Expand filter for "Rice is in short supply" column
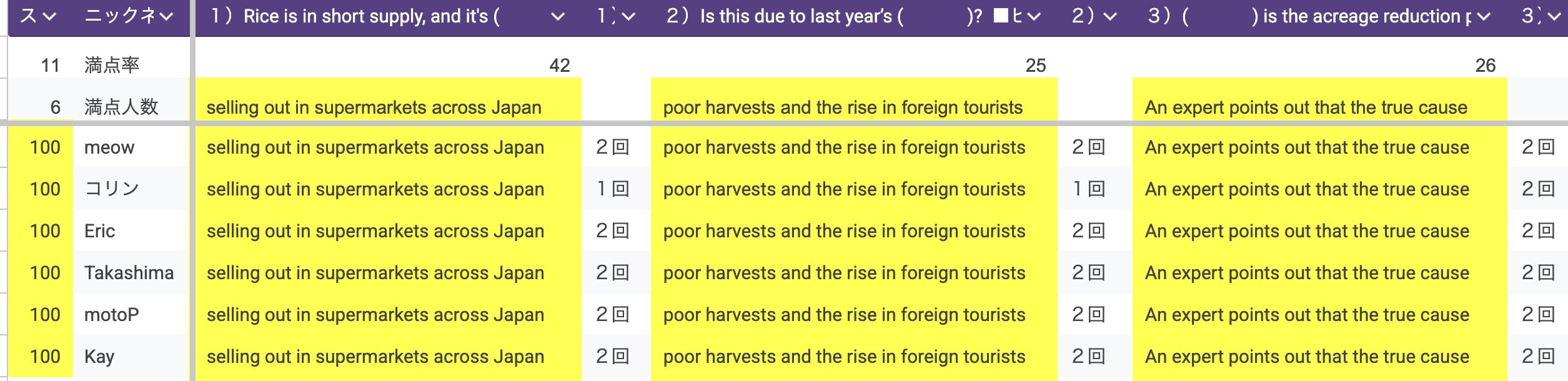Screen dimensions: 1568x381 pyautogui.click(x=558, y=17)
